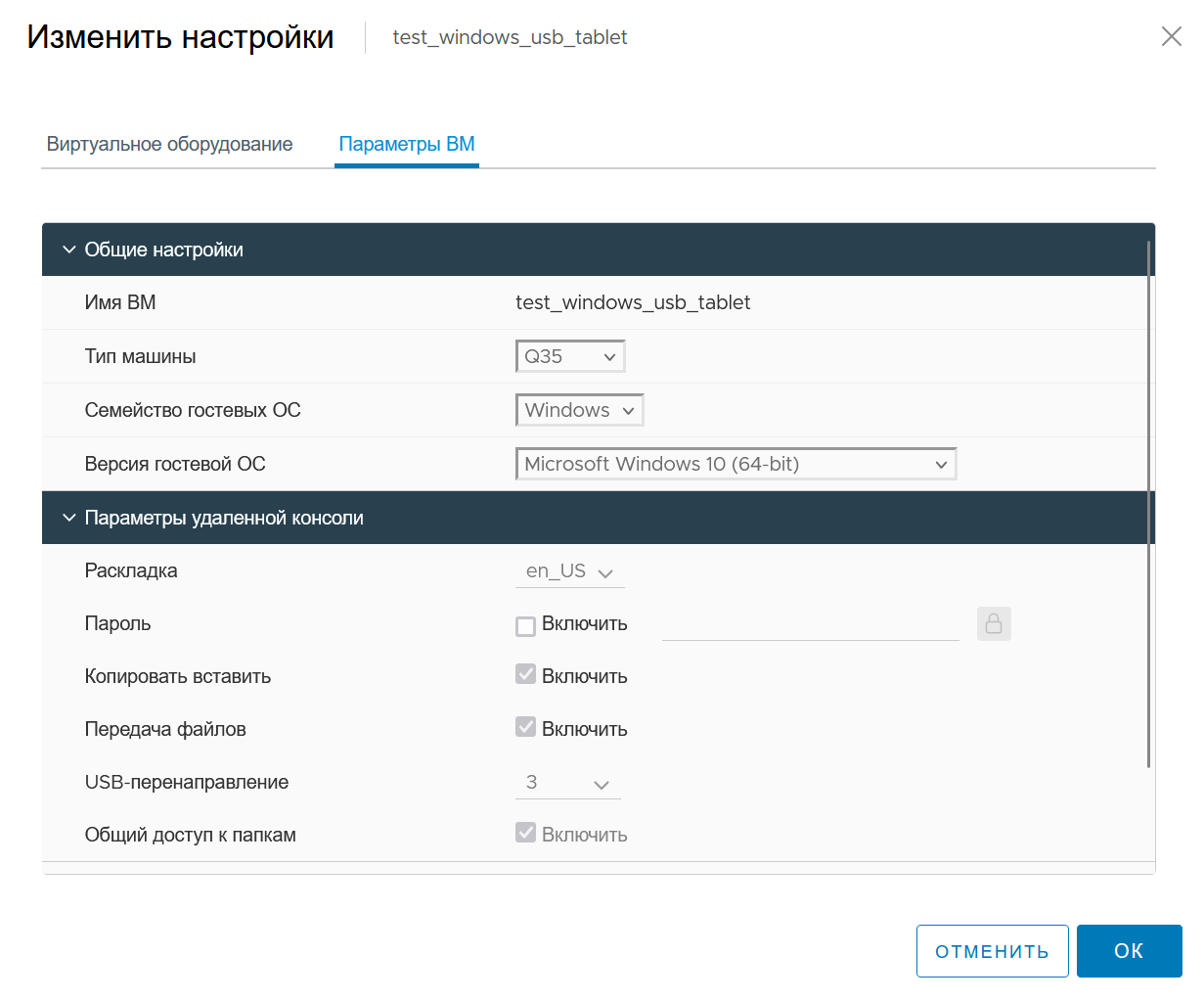Click the Имя ВМ label

click(120, 302)
